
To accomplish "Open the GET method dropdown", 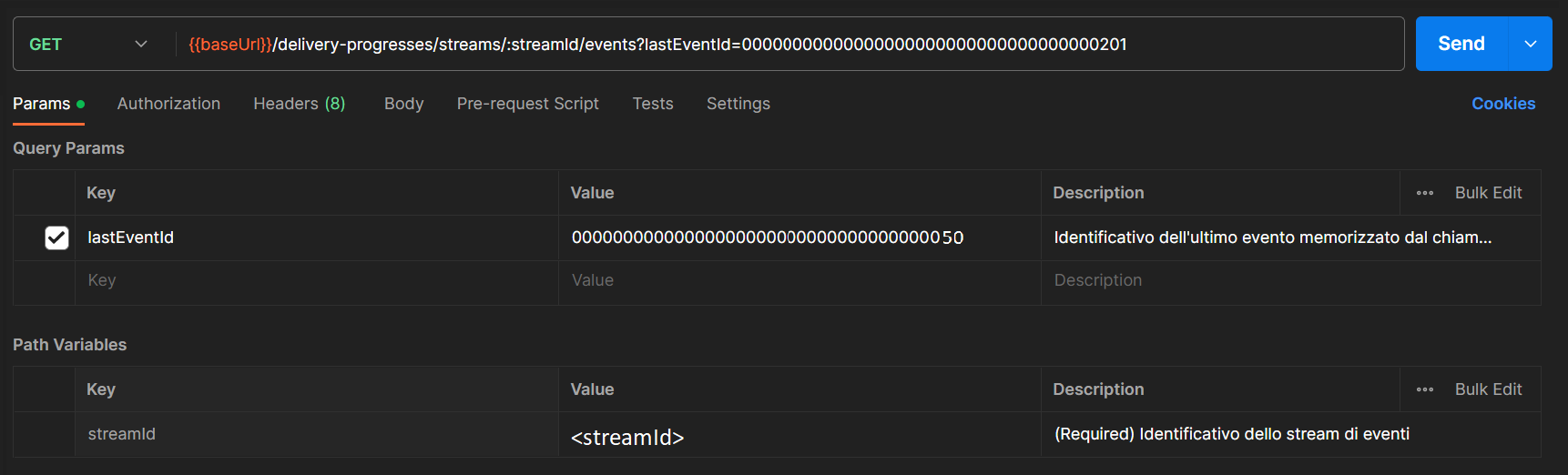I will (88, 45).
